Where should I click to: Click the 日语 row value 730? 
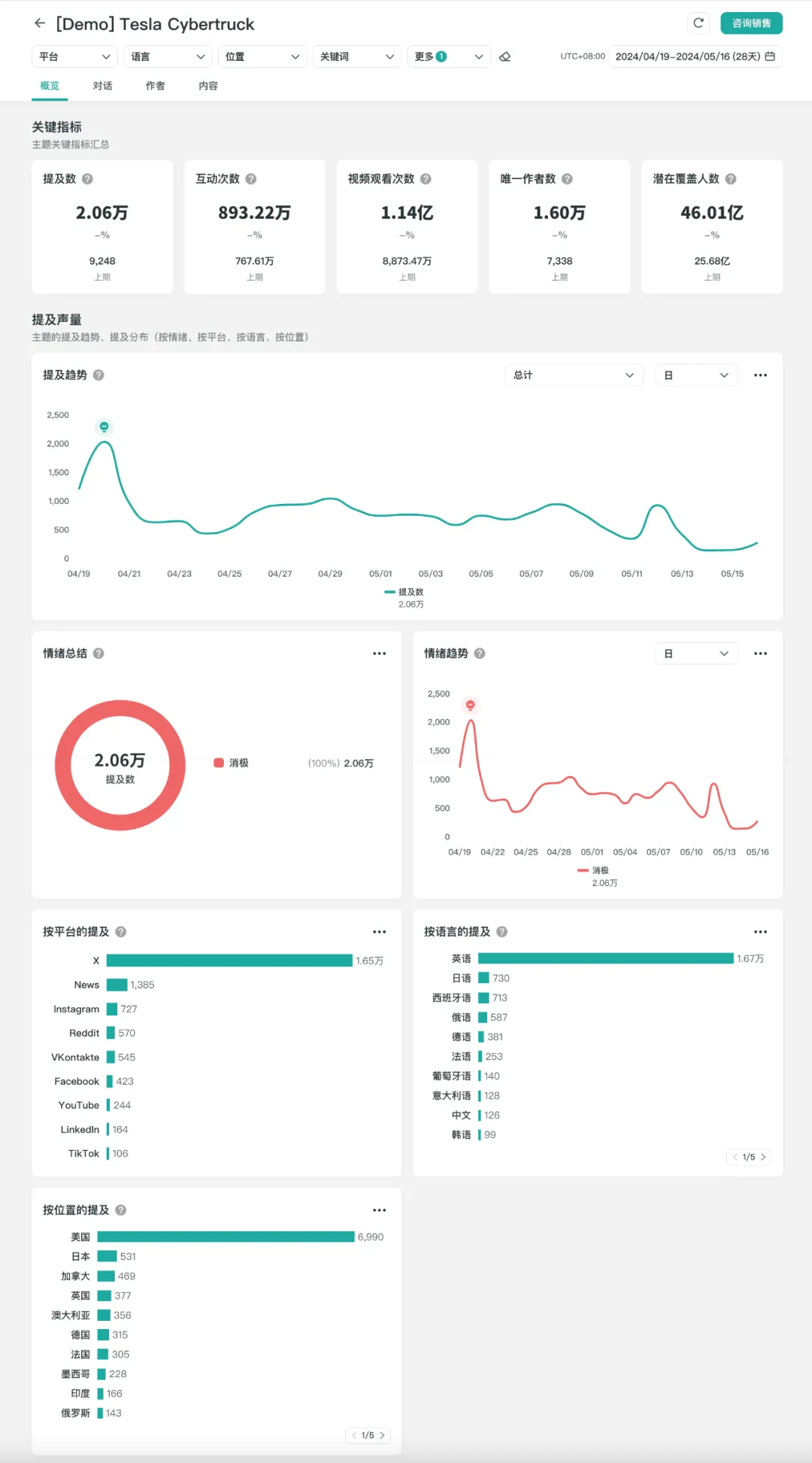tap(501, 978)
